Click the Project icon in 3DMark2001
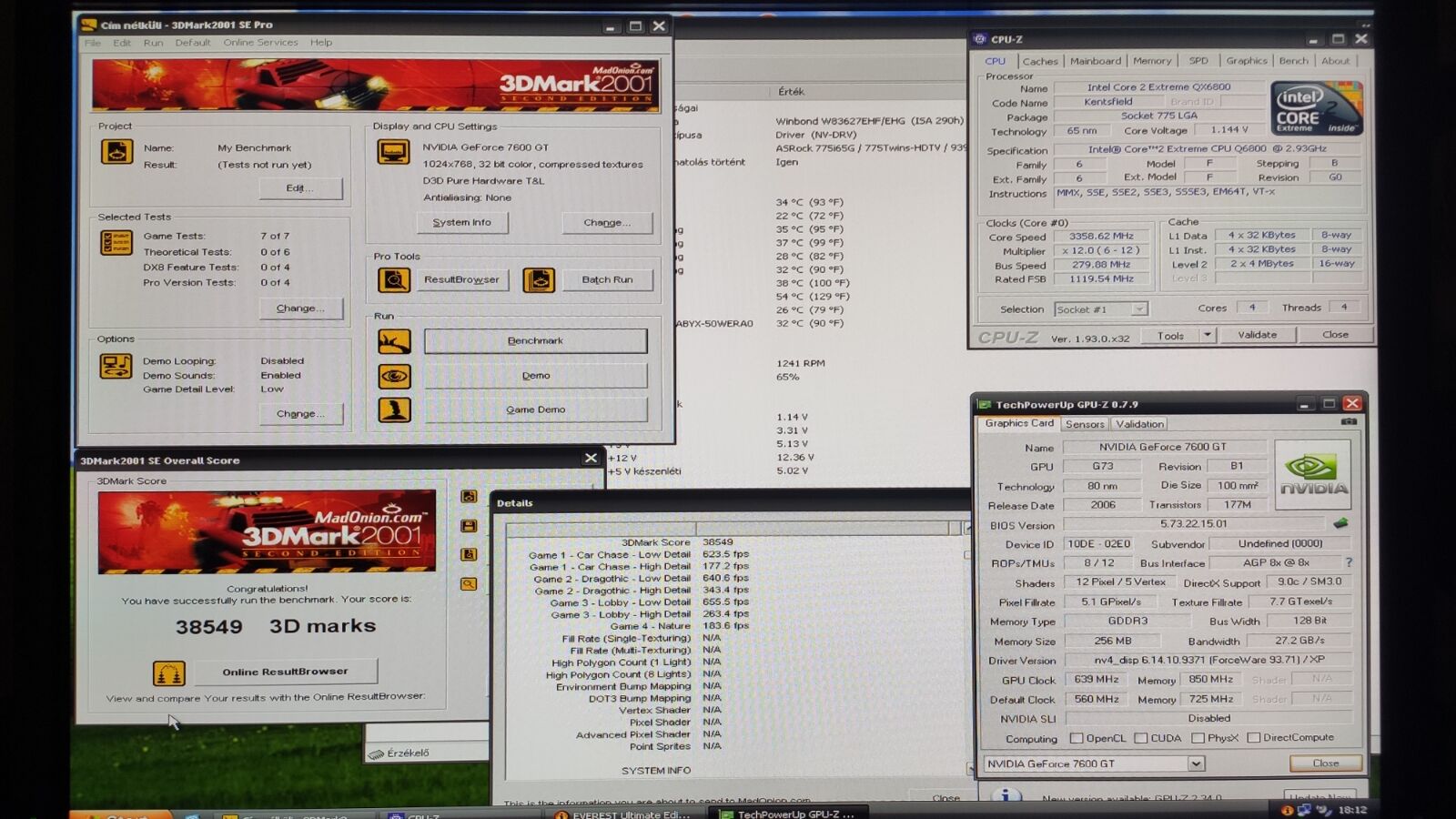The height and width of the screenshot is (819, 1456). click(116, 152)
